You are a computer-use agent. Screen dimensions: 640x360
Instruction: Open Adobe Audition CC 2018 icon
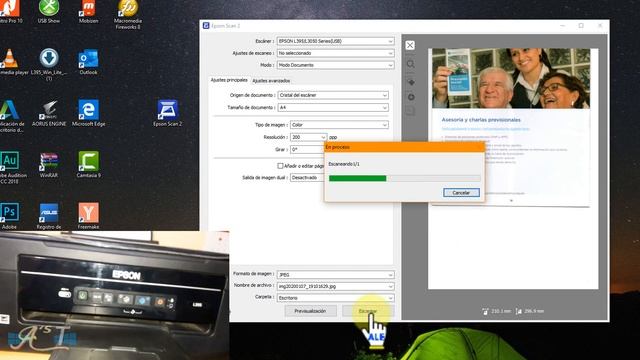[x=10, y=167]
